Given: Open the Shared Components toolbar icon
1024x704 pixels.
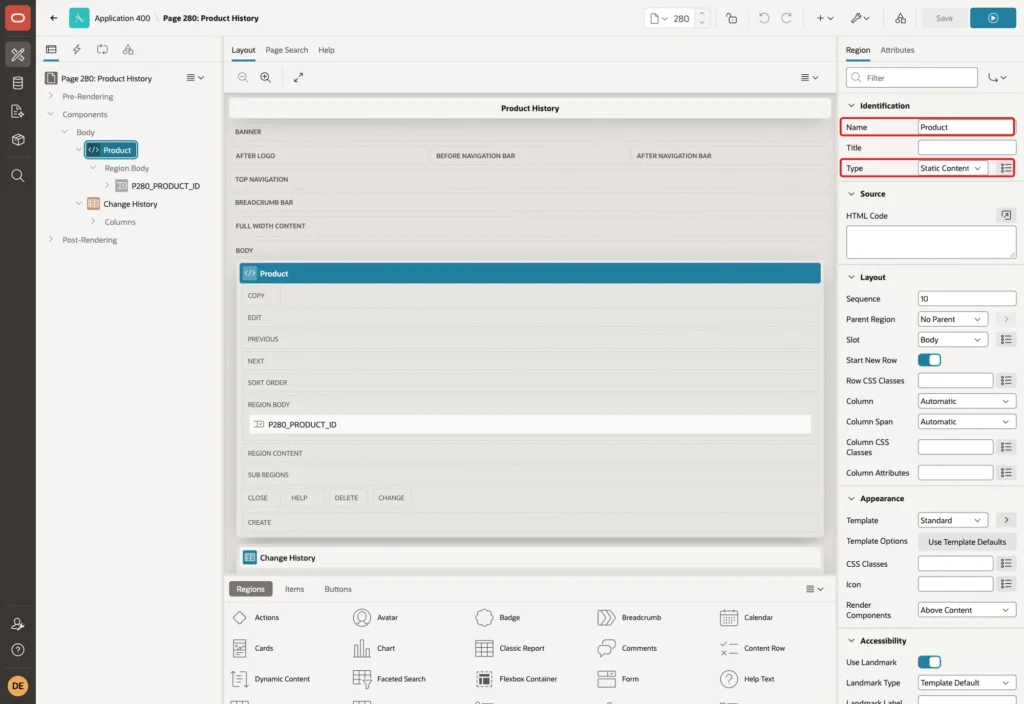Looking at the screenshot, I should (x=900, y=18).
